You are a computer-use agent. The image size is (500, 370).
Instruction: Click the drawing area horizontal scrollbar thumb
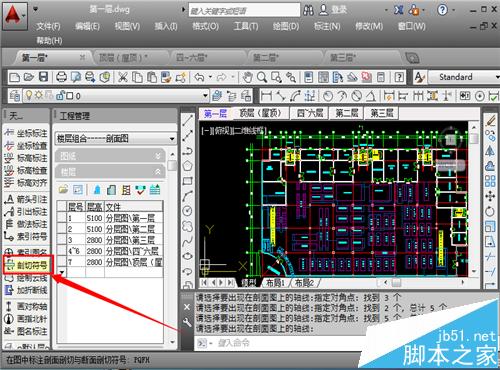pyautogui.click(x=396, y=283)
